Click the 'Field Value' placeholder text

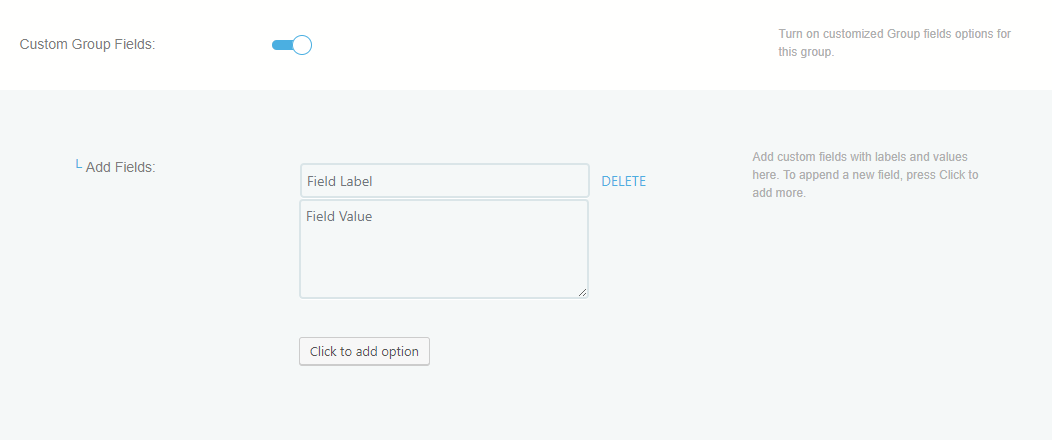(339, 216)
